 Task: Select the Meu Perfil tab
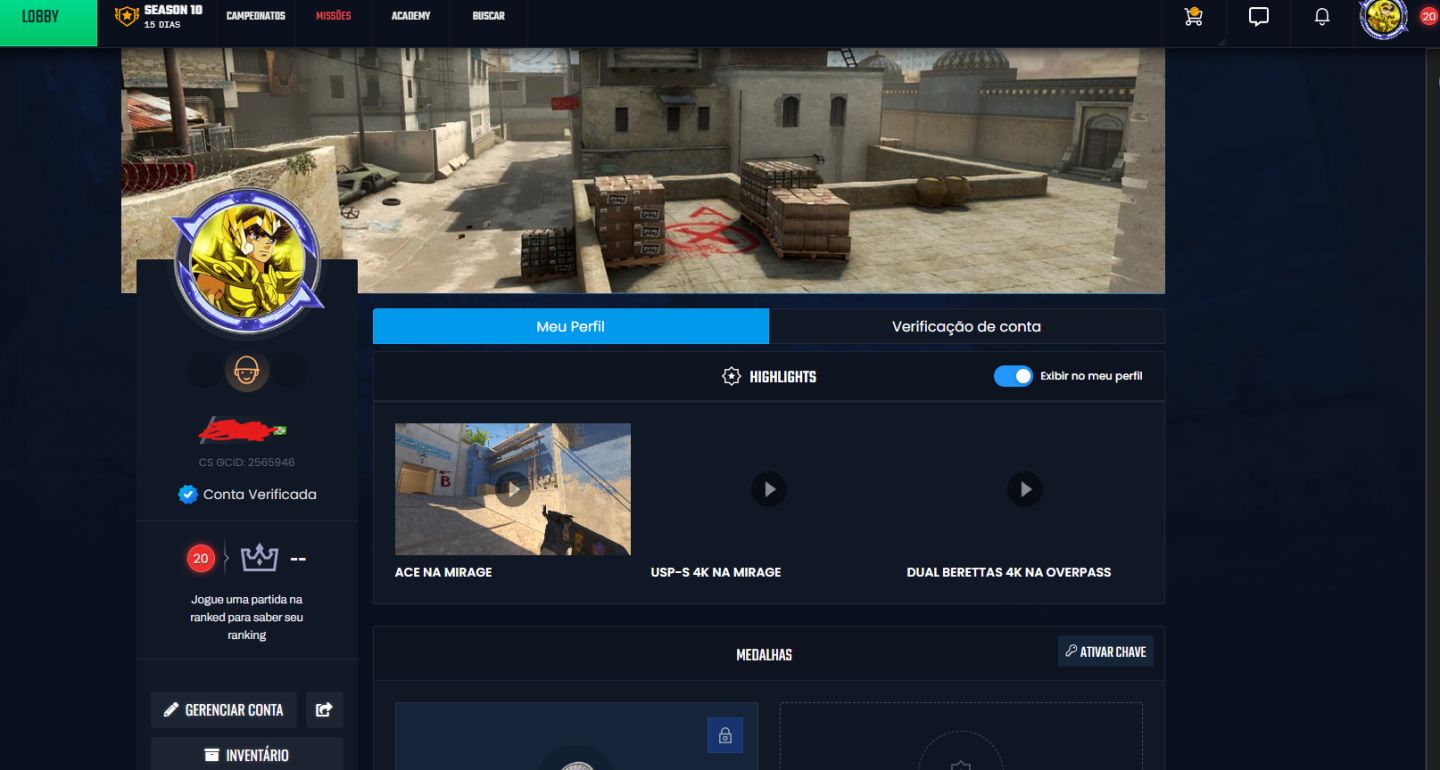pos(571,326)
